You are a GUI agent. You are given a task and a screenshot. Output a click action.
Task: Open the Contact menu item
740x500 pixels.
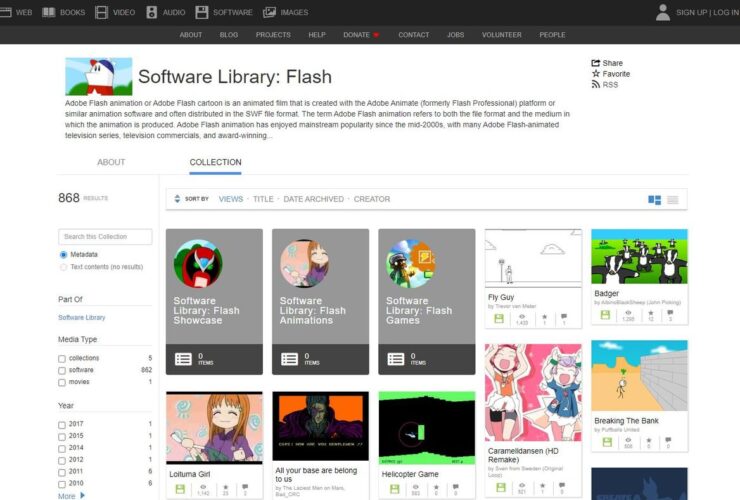(x=414, y=35)
